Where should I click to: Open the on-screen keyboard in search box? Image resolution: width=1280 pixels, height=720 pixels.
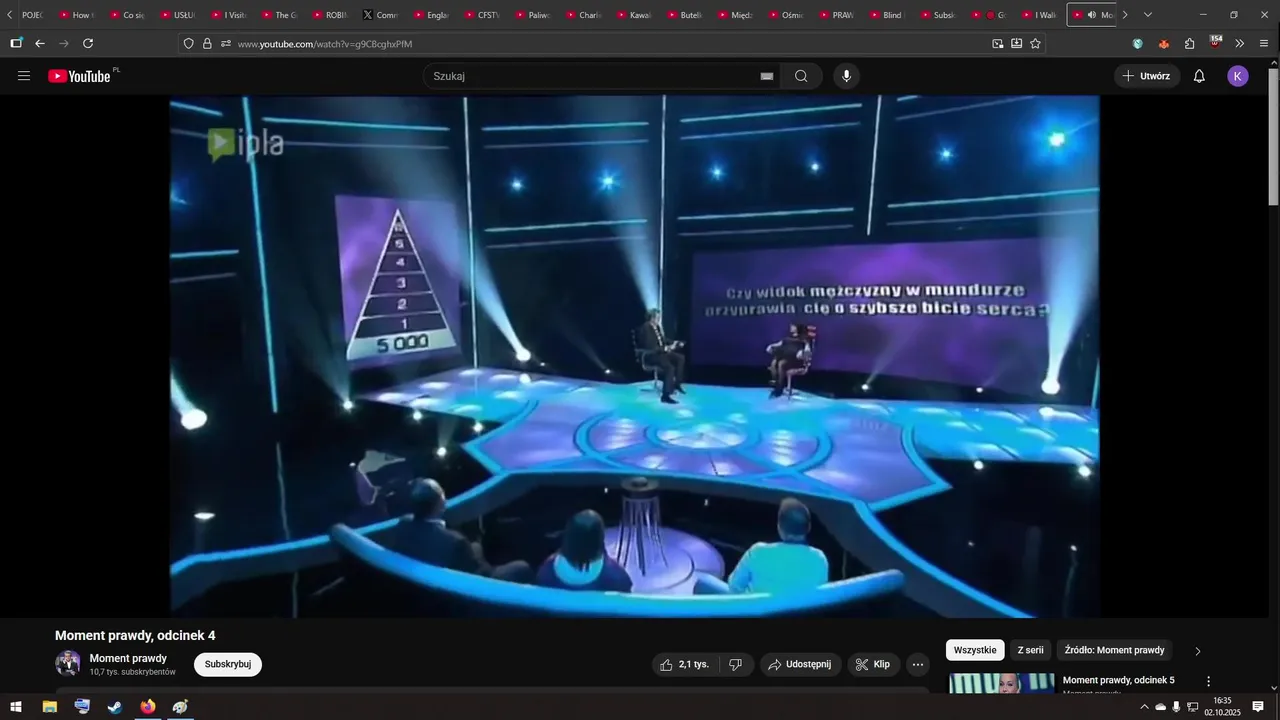(767, 76)
